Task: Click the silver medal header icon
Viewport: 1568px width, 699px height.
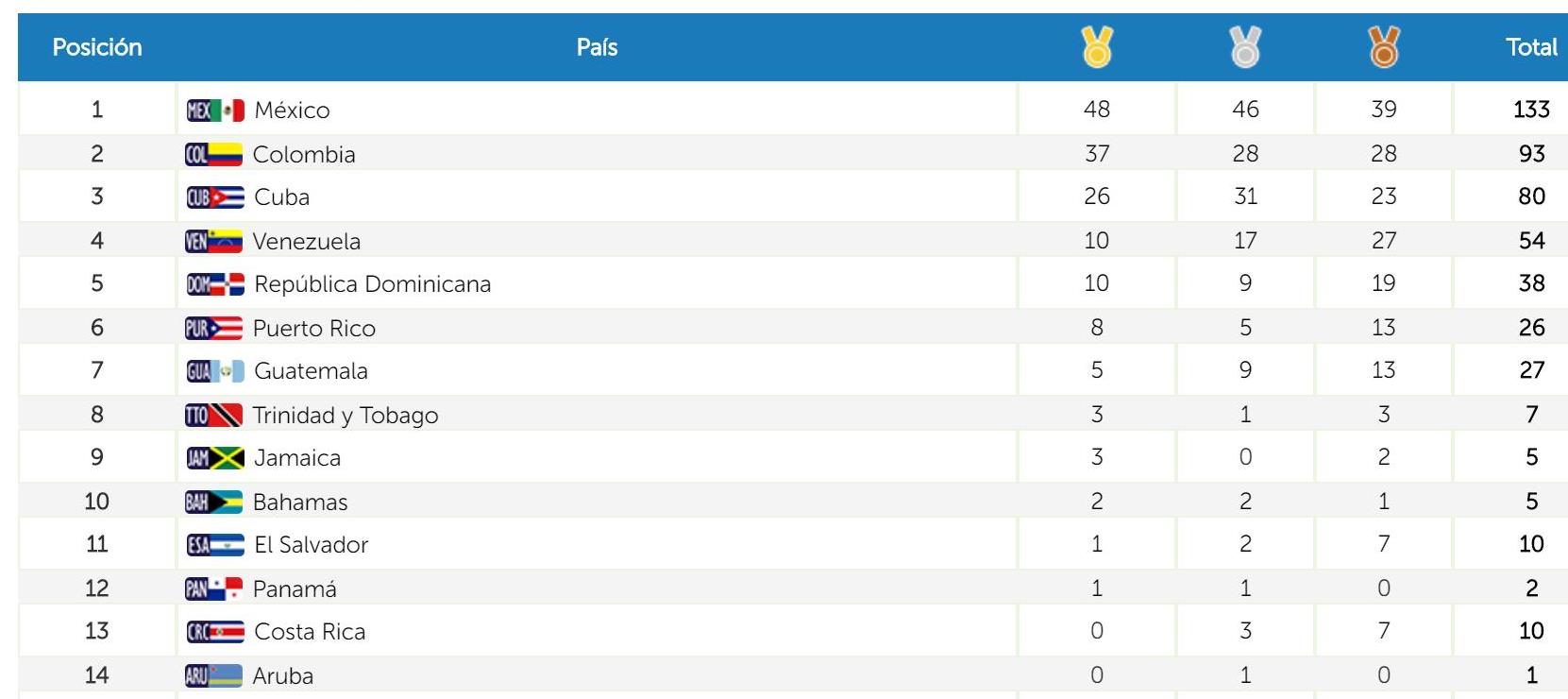Action: click(1245, 46)
